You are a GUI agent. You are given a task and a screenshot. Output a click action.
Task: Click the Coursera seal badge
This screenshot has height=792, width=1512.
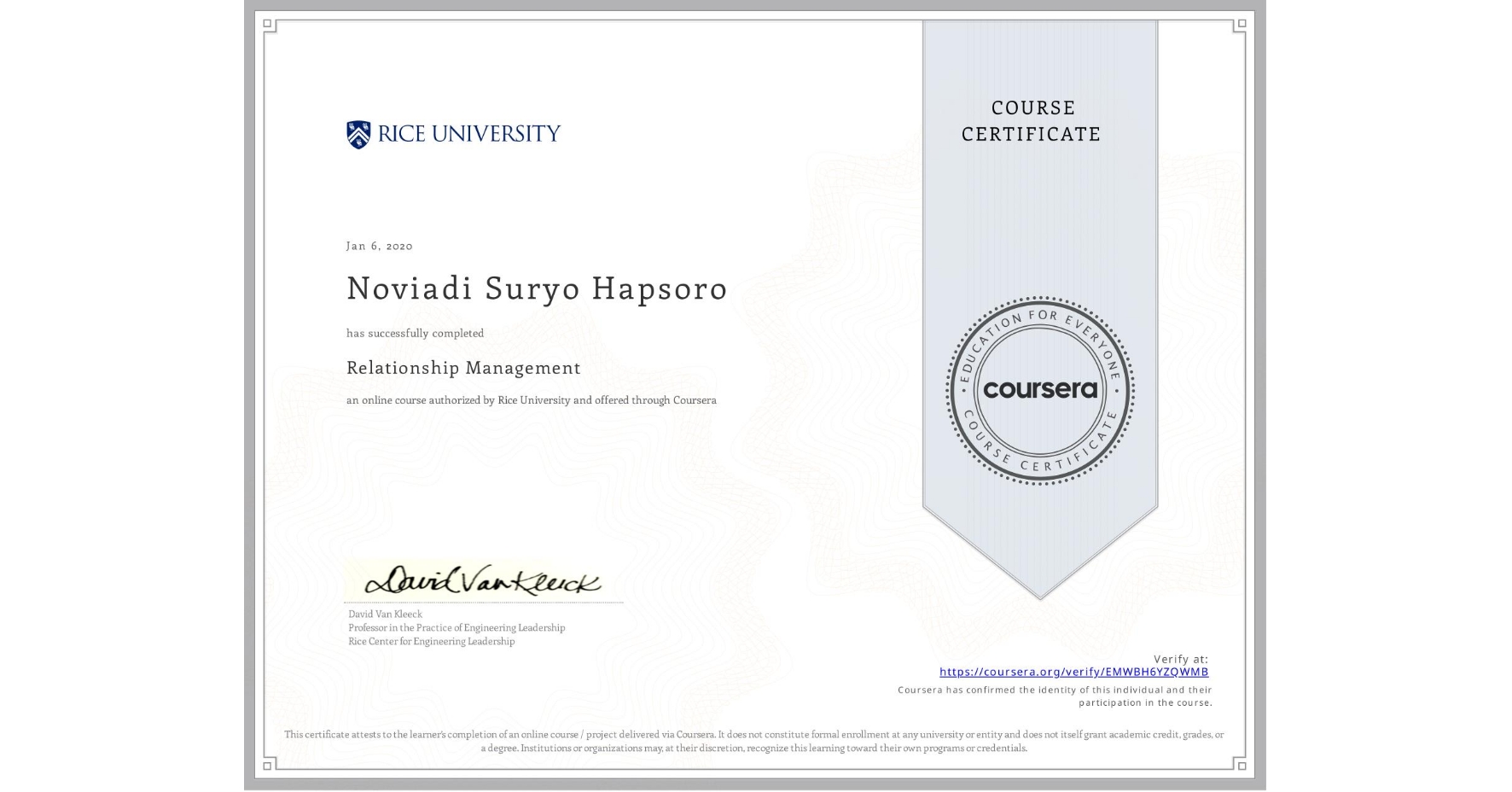(x=1039, y=390)
